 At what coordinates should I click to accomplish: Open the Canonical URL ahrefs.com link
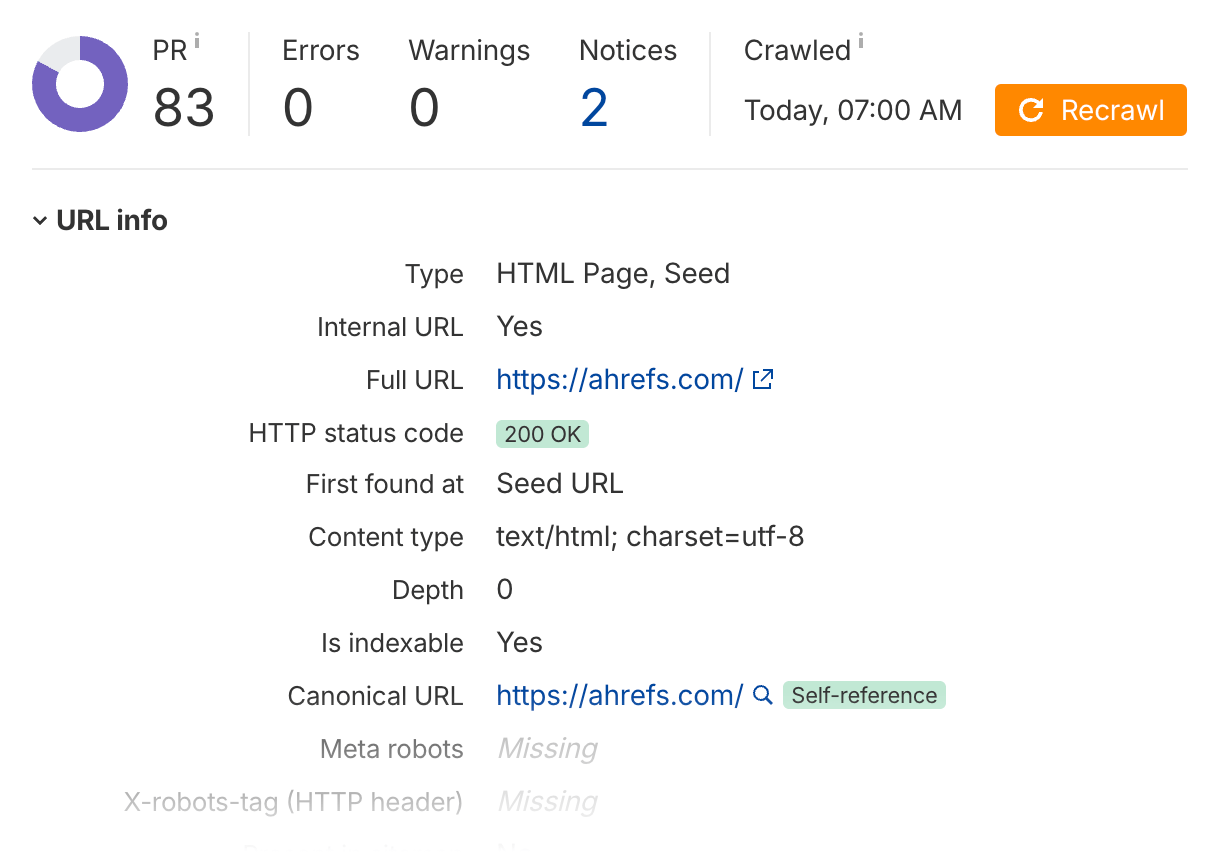point(619,696)
